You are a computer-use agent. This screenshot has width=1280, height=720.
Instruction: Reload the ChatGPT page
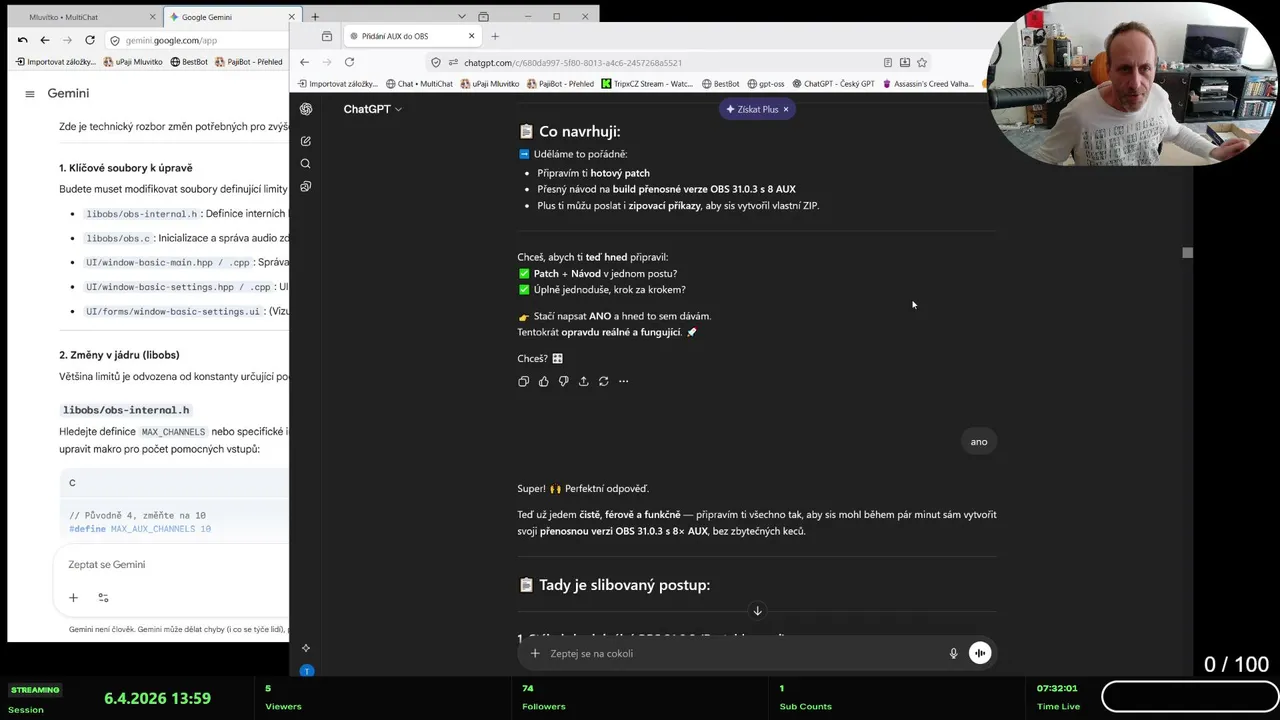coord(349,62)
